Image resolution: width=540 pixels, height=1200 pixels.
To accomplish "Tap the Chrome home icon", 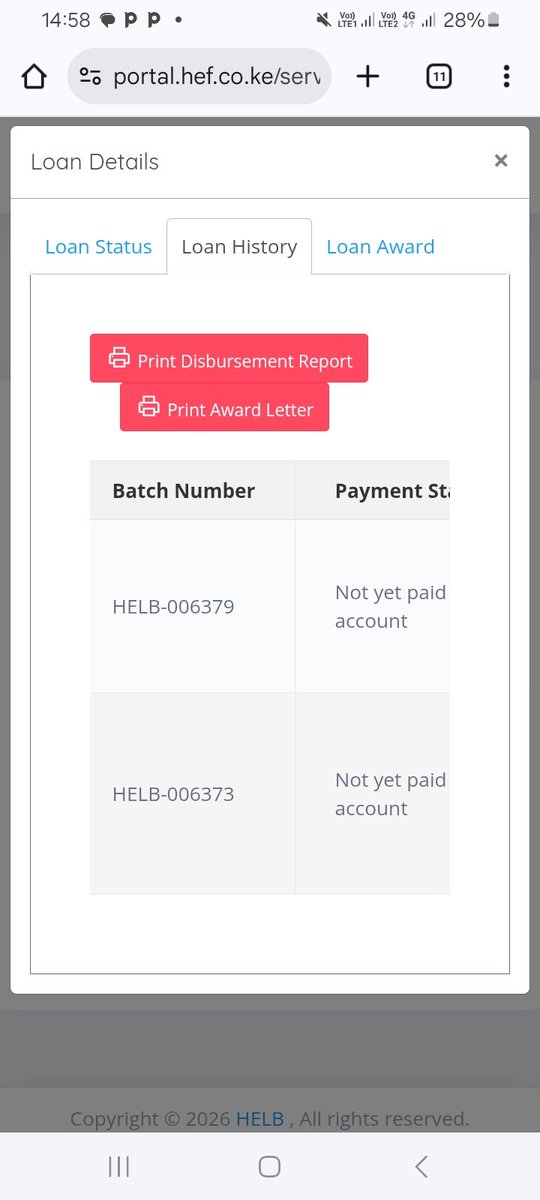I will [x=34, y=77].
